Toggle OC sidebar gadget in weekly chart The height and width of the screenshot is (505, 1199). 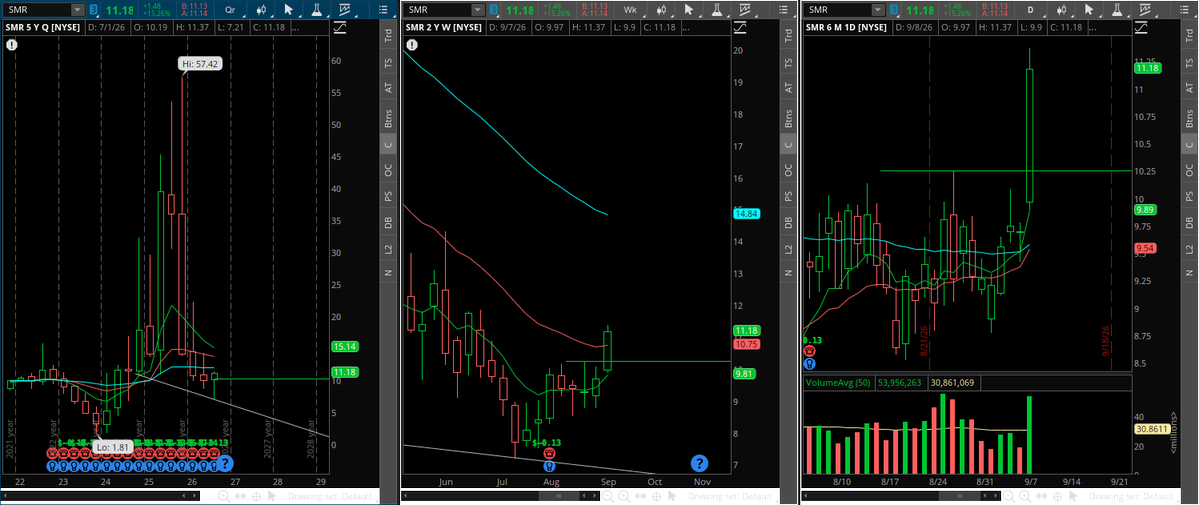click(x=789, y=170)
